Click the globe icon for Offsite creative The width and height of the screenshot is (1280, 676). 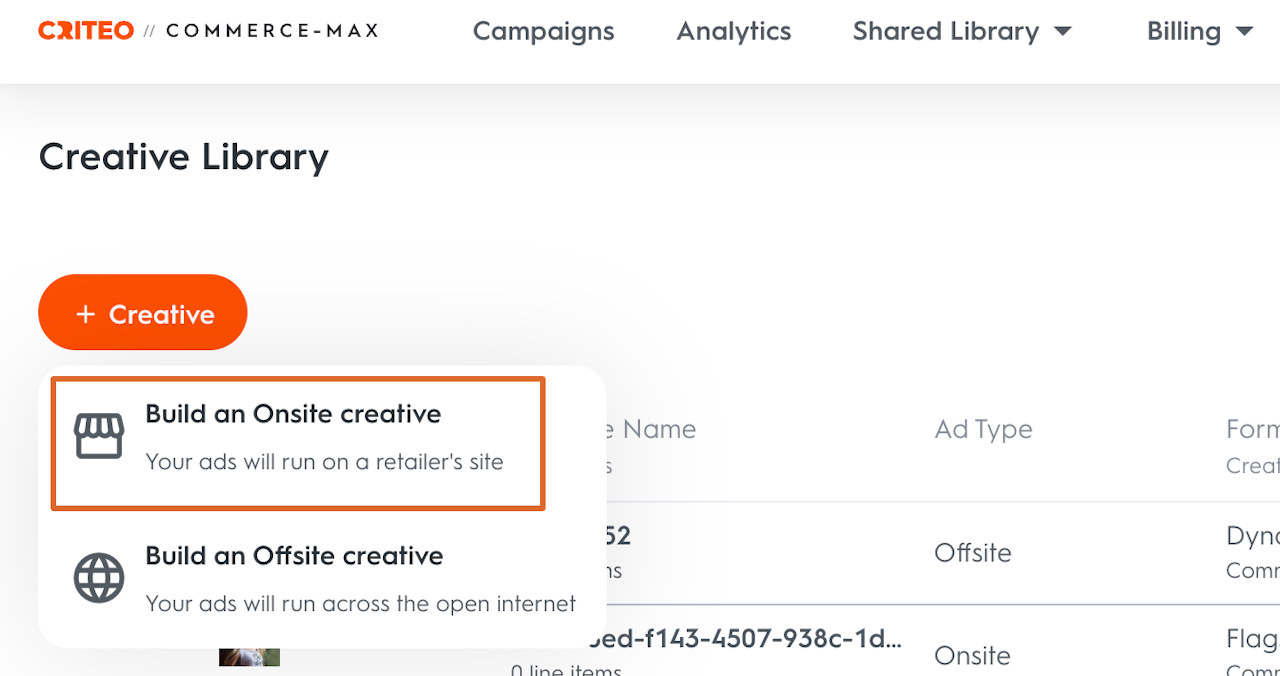coord(99,578)
